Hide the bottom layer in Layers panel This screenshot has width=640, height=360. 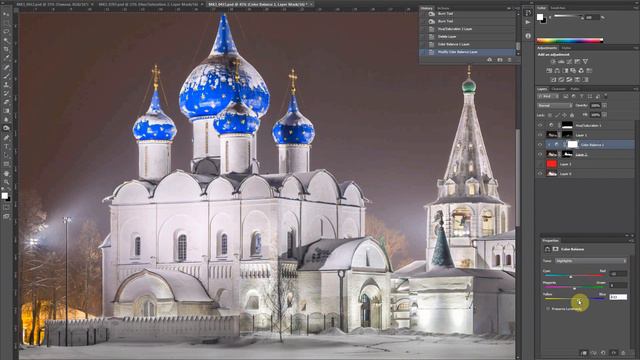[x=540, y=174]
